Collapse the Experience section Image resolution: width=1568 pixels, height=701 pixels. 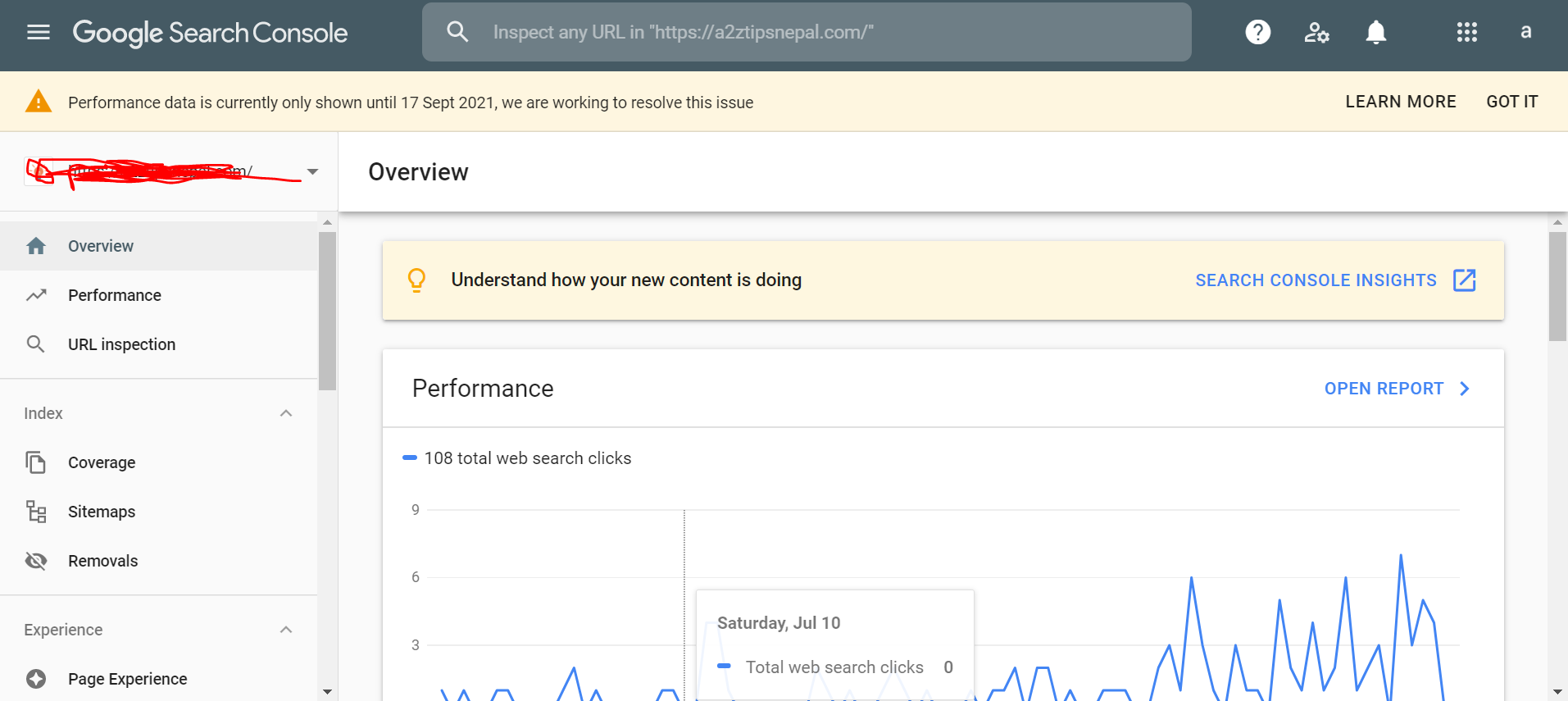click(x=286, y=630)
